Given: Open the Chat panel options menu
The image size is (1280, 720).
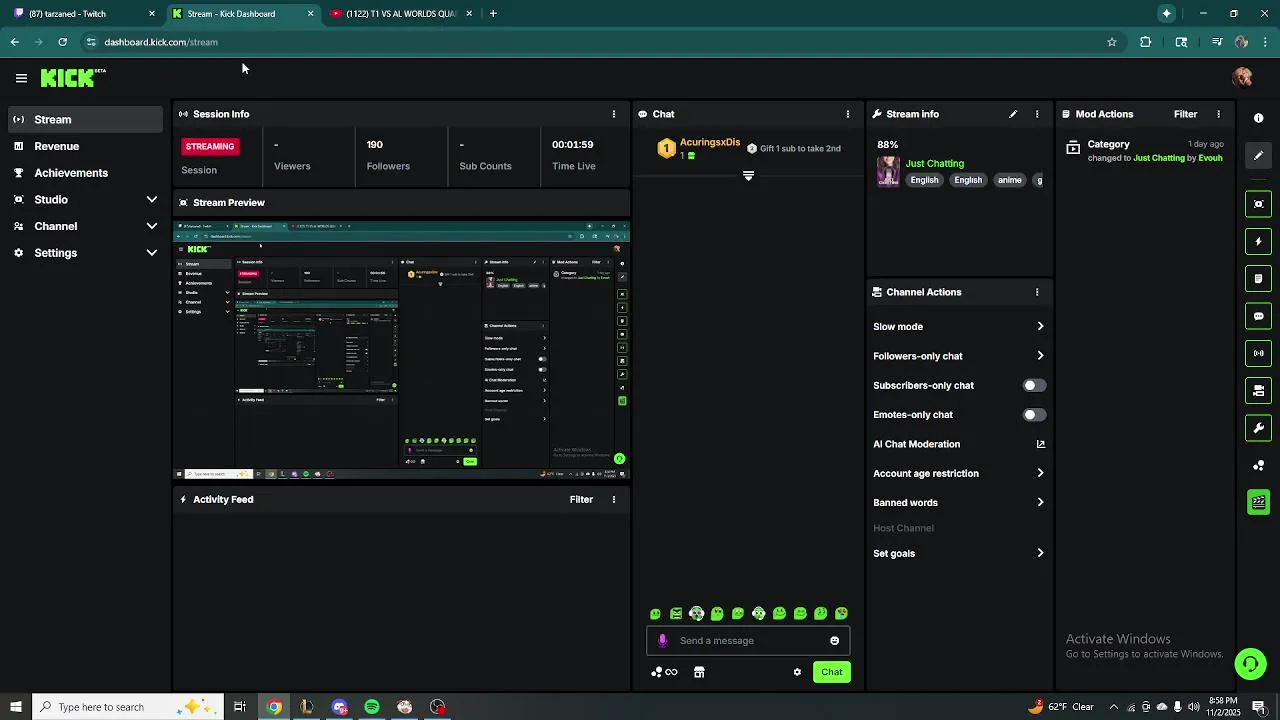Looking at the screenshot, I should point(848,114).
